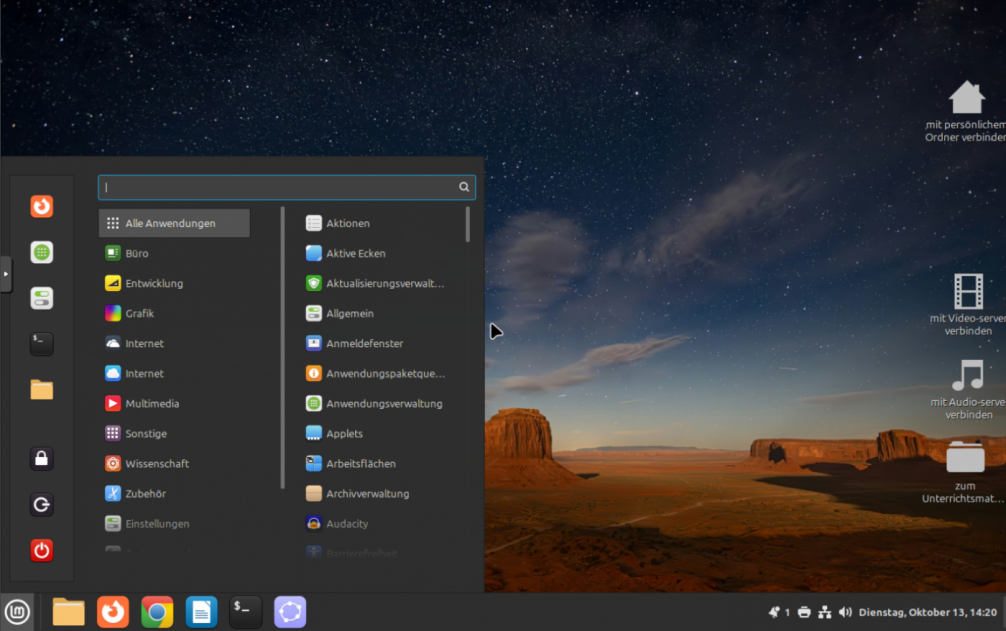The width and height of the screenshot is (1006, 631).
Task: Select home folder desktop shortcut
Action: pyautogui.click(x=966, y=111)
